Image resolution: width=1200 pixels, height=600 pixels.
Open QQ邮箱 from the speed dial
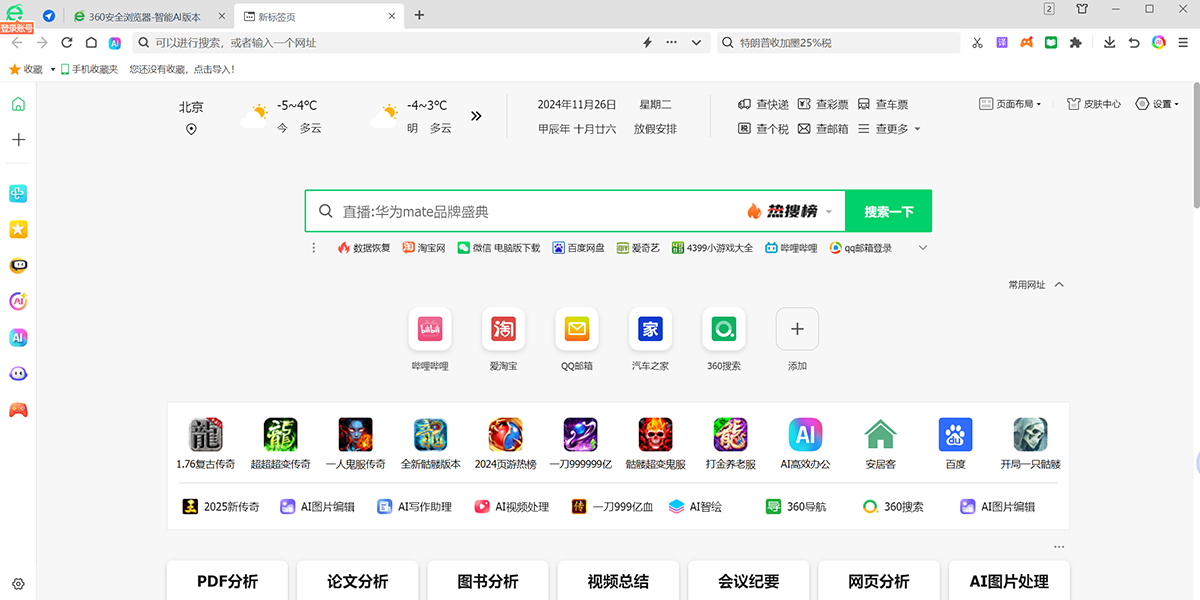pos(577,329)
